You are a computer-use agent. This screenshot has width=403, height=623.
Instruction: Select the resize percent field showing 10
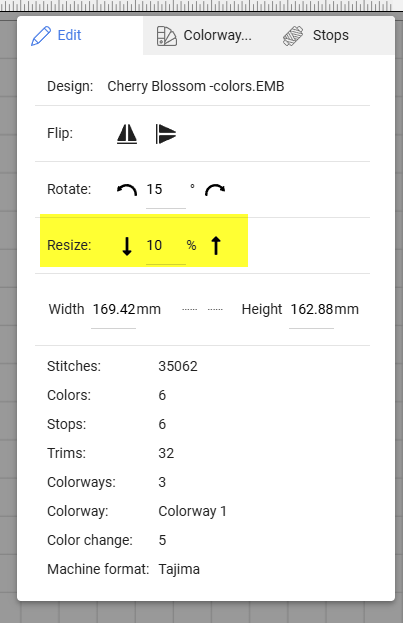[166, 246]
